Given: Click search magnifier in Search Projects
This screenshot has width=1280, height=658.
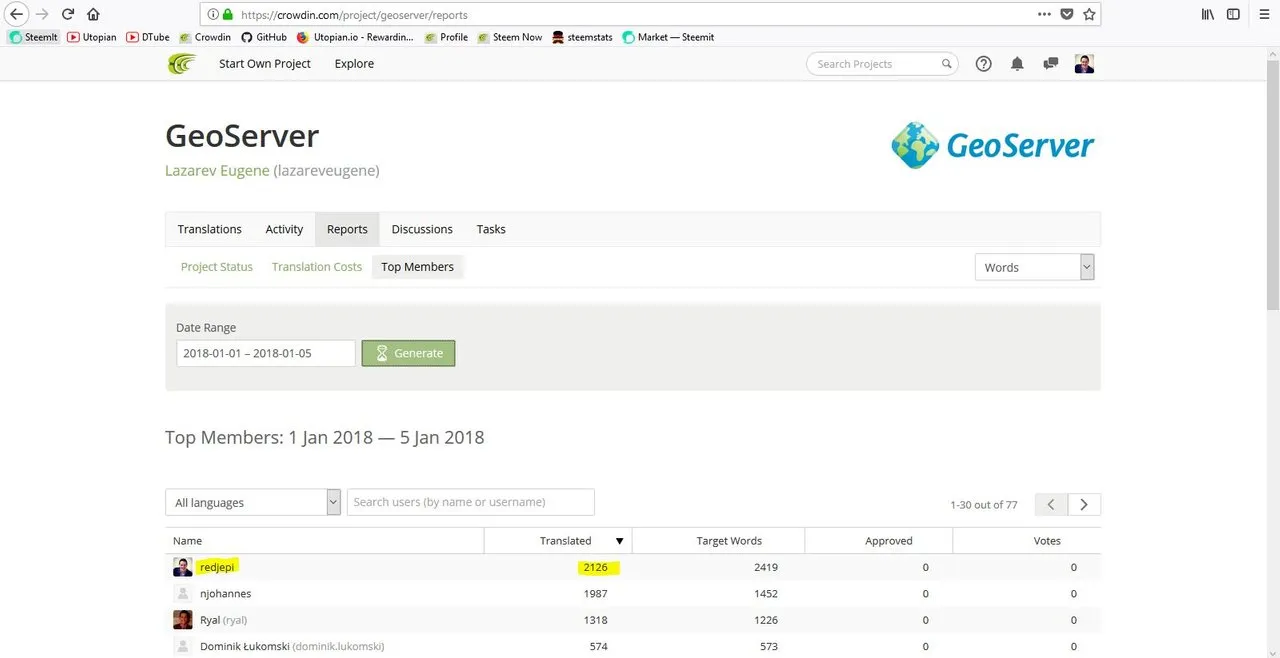Looking at the screenshot, I should (946, 64).
